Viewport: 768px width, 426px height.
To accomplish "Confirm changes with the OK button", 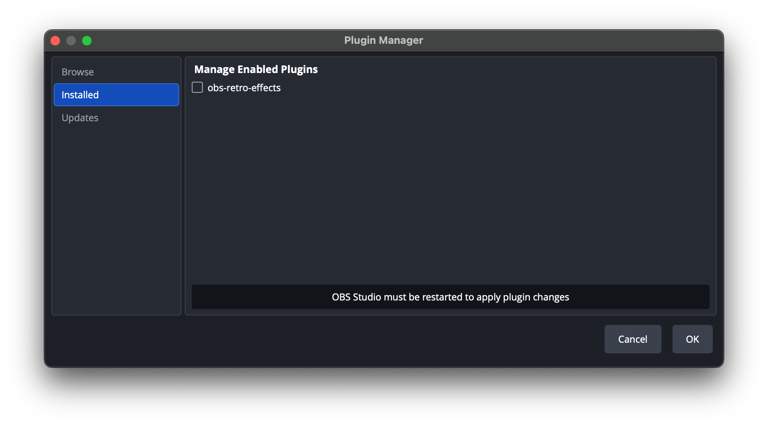I will point(692,339).
